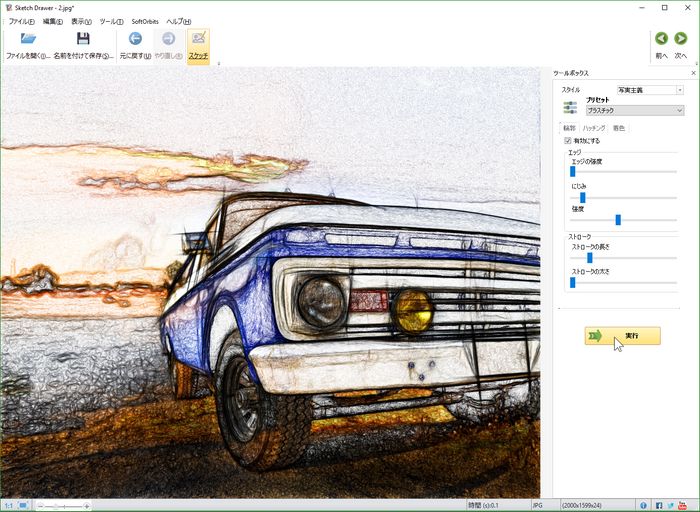Open the ファイル menu
The image size is (700, 512).
tap(21, 21)
